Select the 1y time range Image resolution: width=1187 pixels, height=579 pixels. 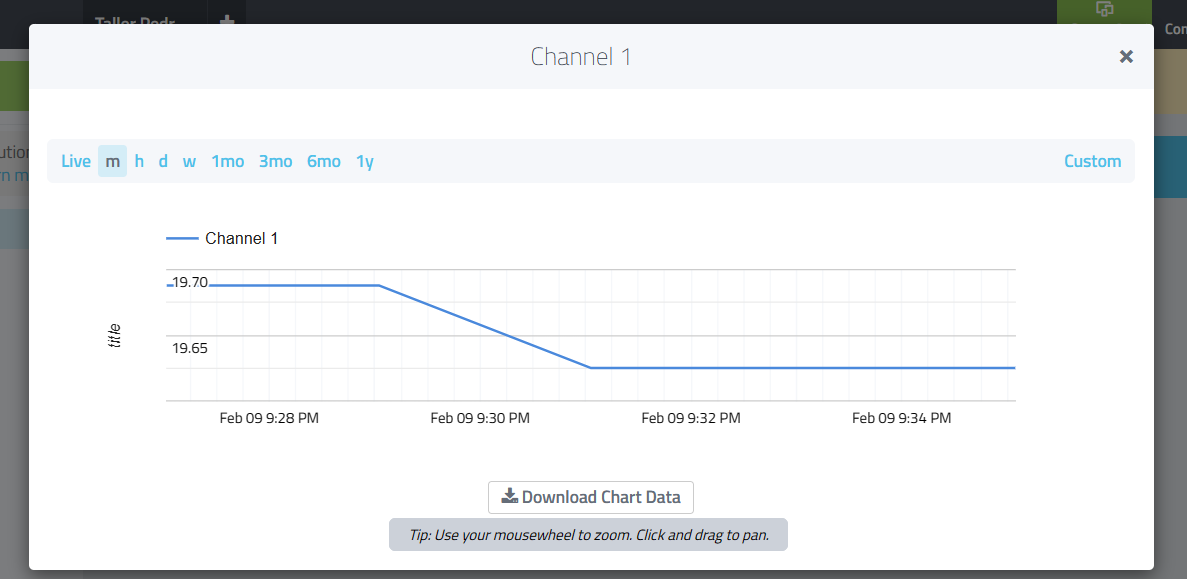click(x=365, y=161)
